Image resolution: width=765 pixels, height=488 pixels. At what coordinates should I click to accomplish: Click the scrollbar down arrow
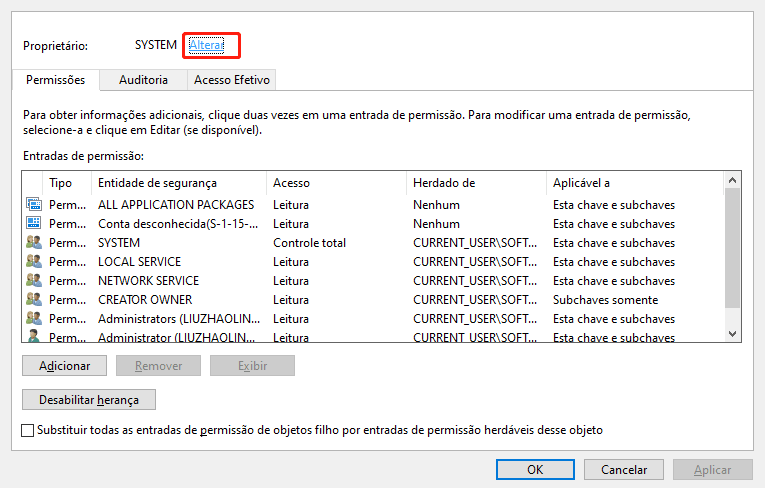[732, 334]
